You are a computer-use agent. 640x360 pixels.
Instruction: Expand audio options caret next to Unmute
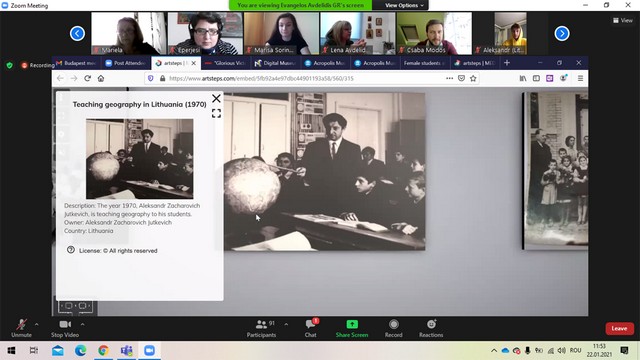37,324
